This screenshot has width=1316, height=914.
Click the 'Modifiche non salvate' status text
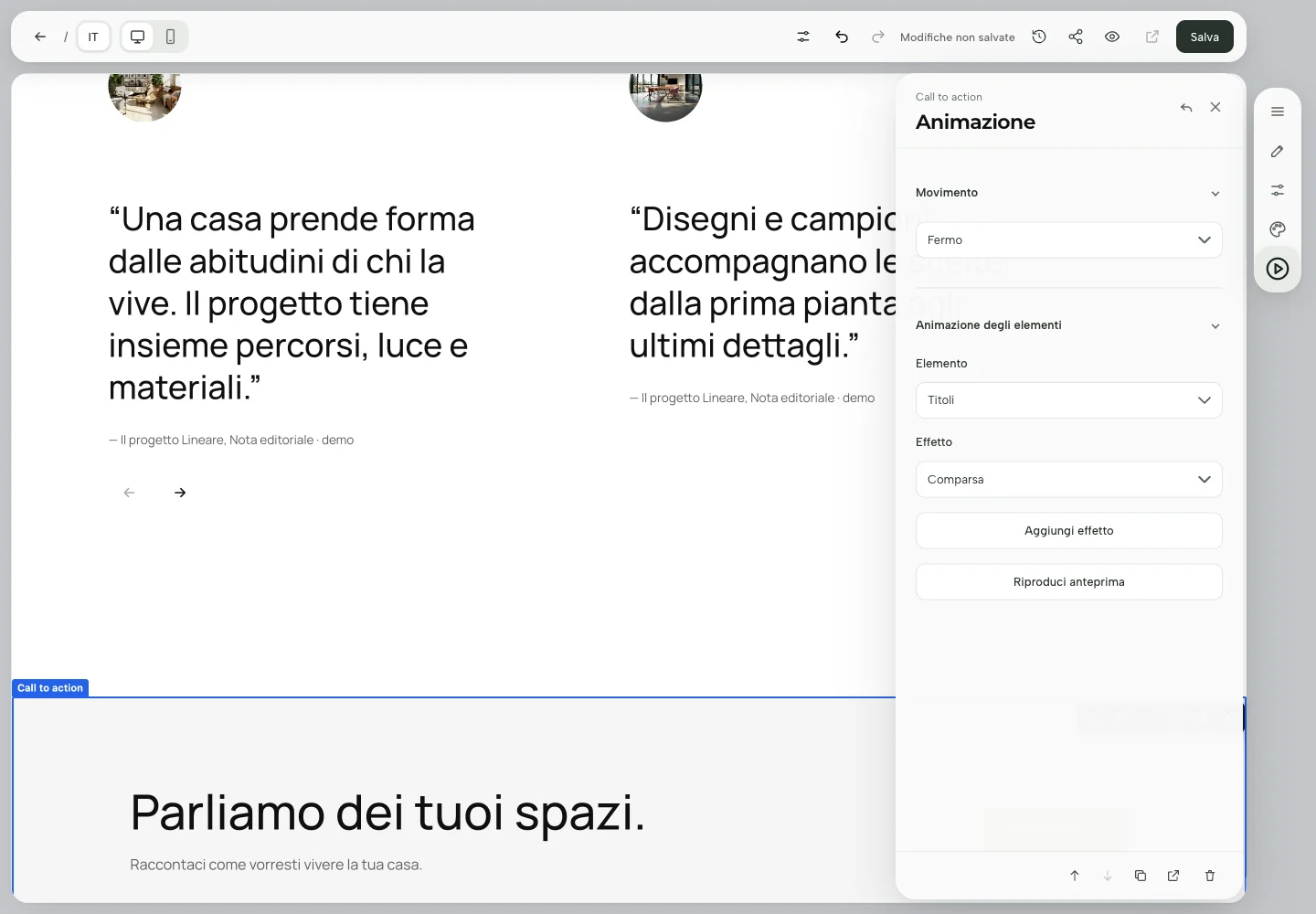[958, 37]
